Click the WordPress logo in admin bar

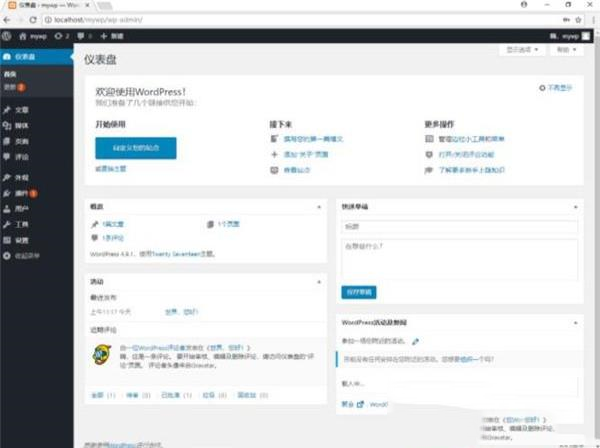click(x=7, y=35)
